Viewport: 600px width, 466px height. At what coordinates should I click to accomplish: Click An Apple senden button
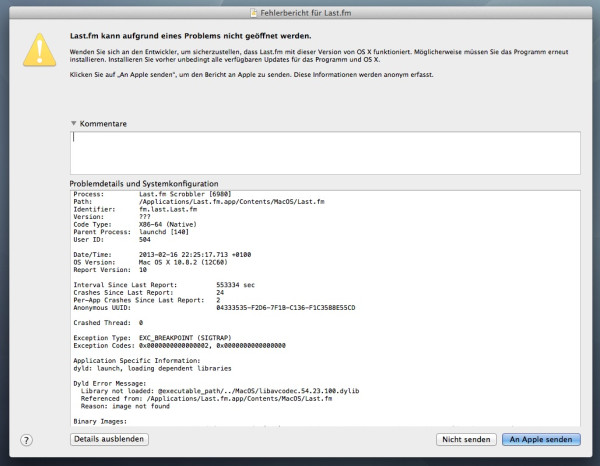tap(541, 440)
